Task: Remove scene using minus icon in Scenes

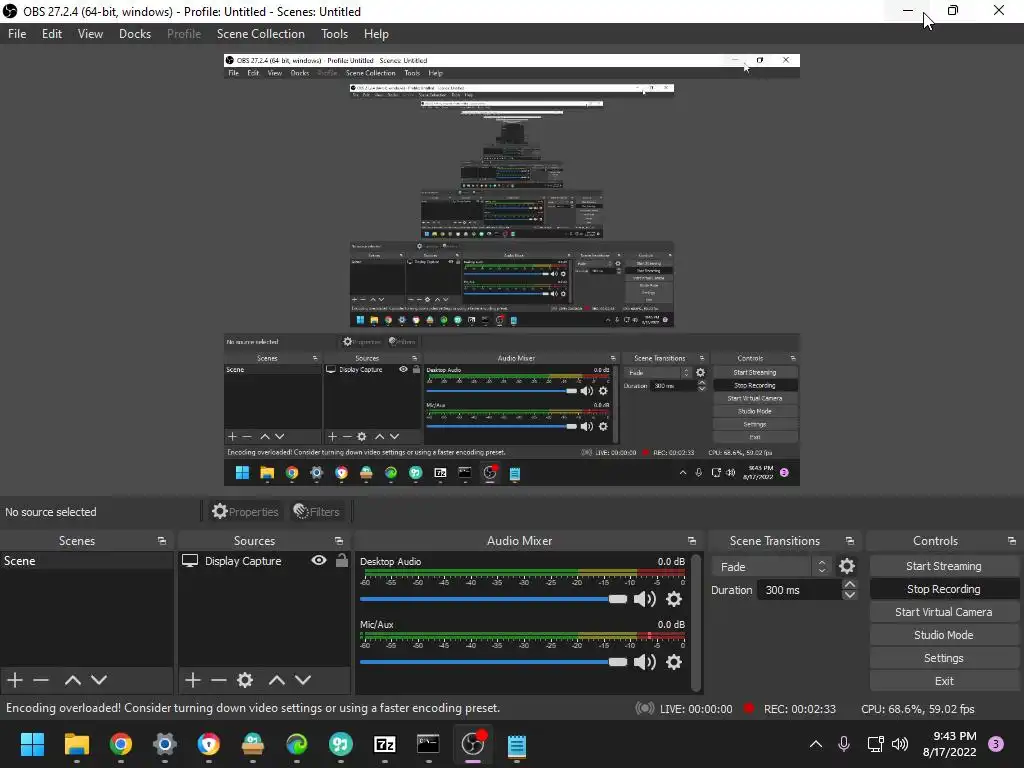Action: (41, 680)
